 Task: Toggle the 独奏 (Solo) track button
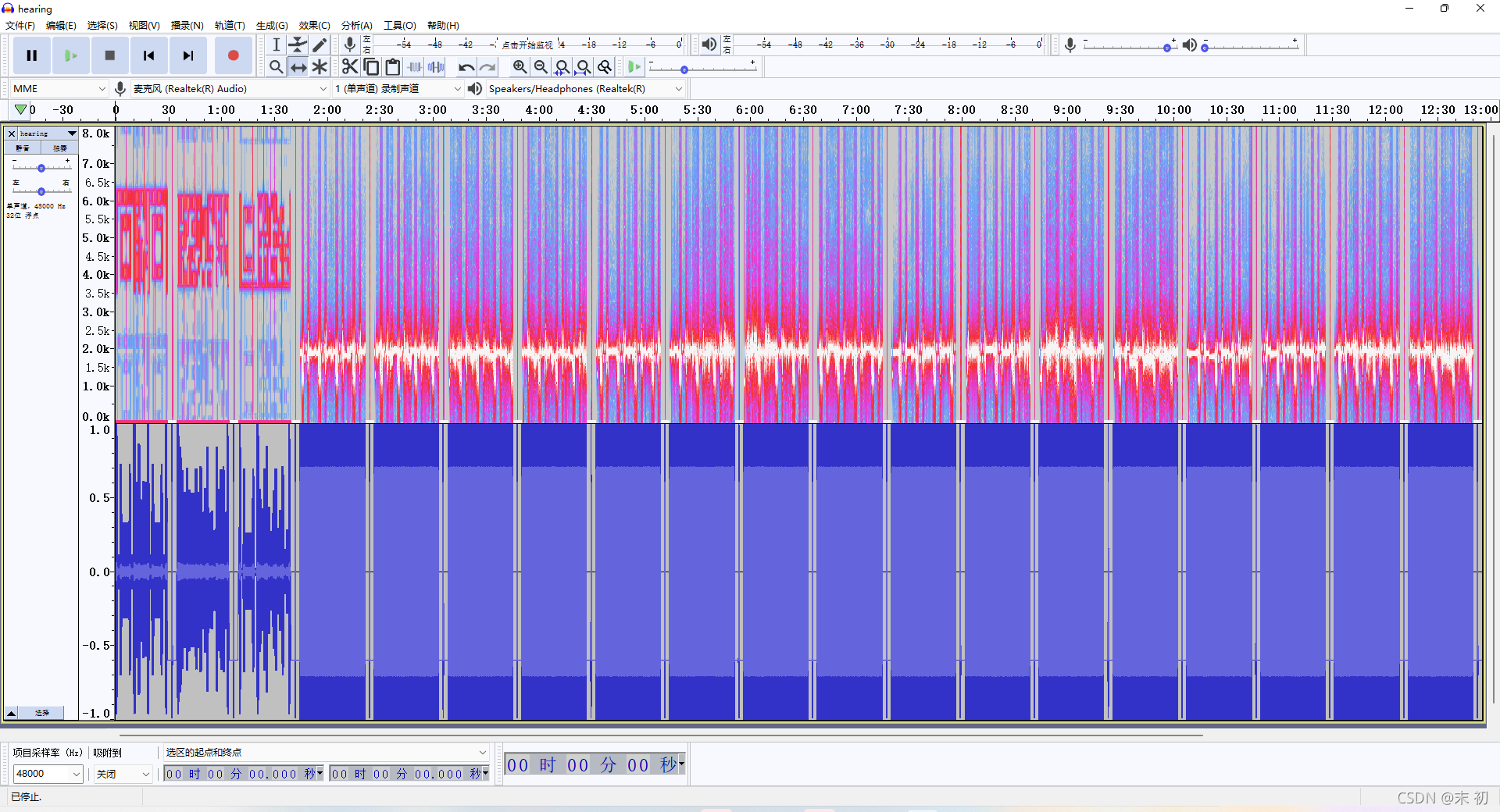(x=59, y=148)
